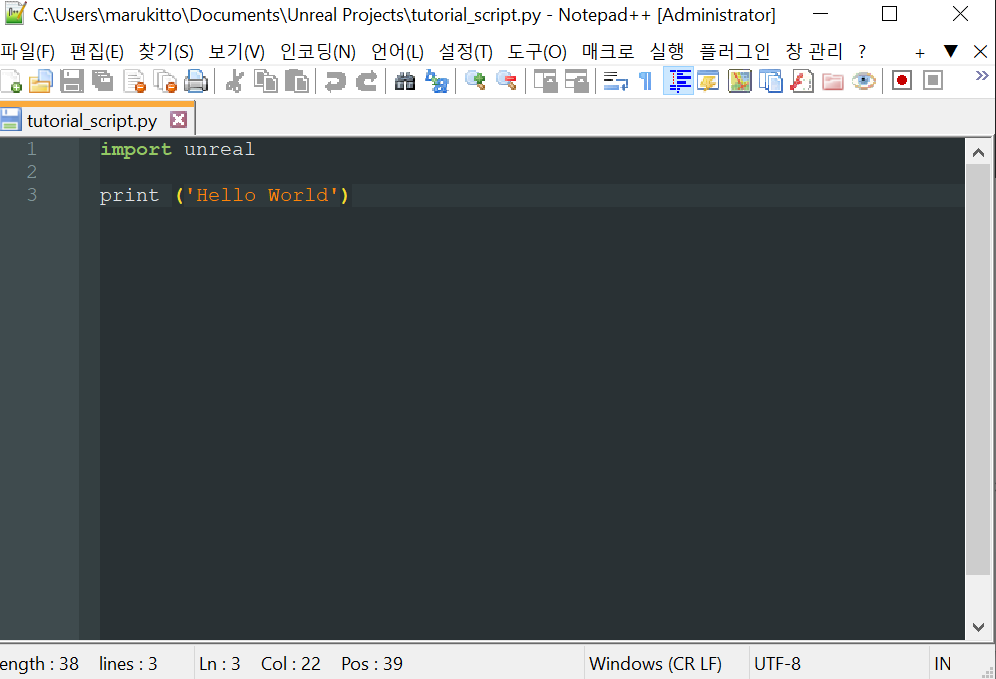Open the 설정(T) menu

coord(466,51)
